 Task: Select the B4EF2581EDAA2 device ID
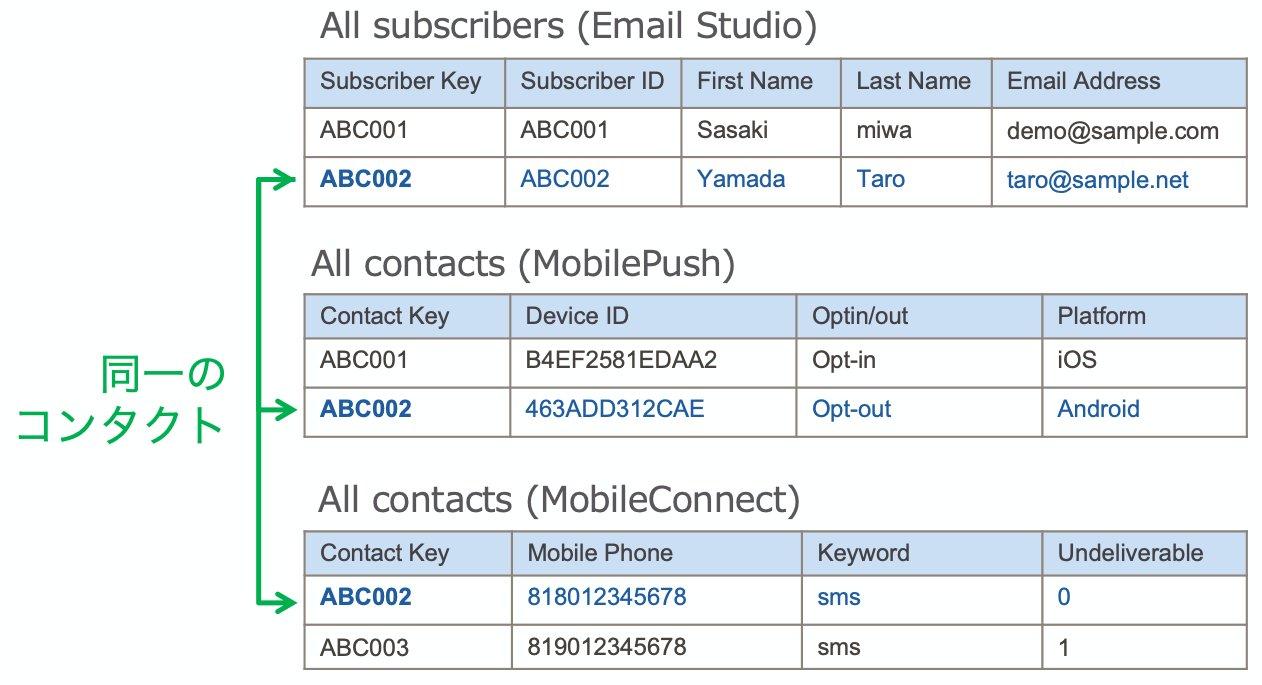pos(620,360)
